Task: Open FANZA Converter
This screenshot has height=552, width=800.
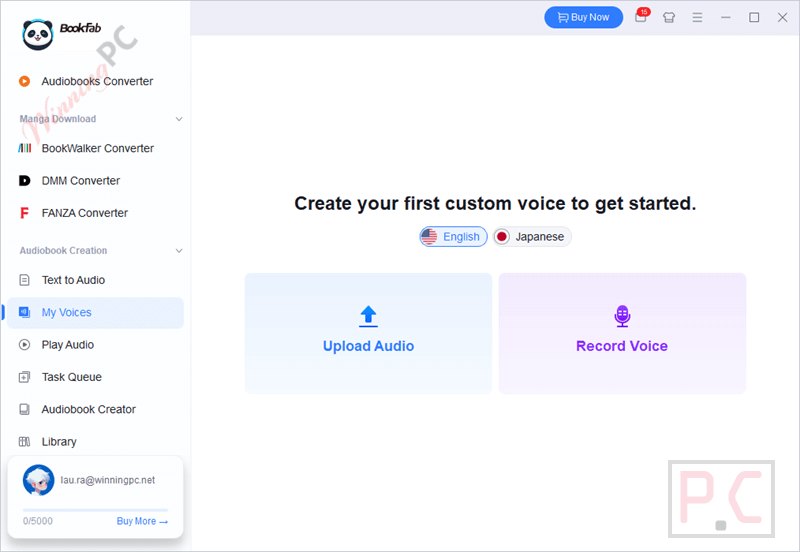Action: 85,213
